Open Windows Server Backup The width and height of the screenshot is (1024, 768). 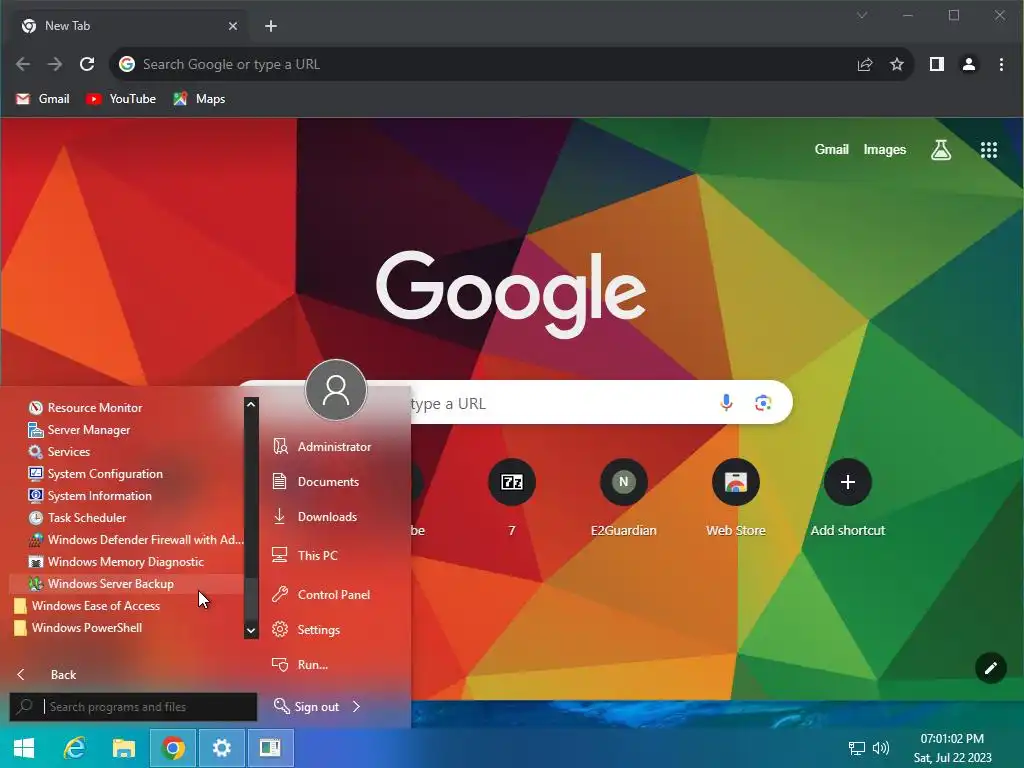pyautogui.click(x=127, y=584)
